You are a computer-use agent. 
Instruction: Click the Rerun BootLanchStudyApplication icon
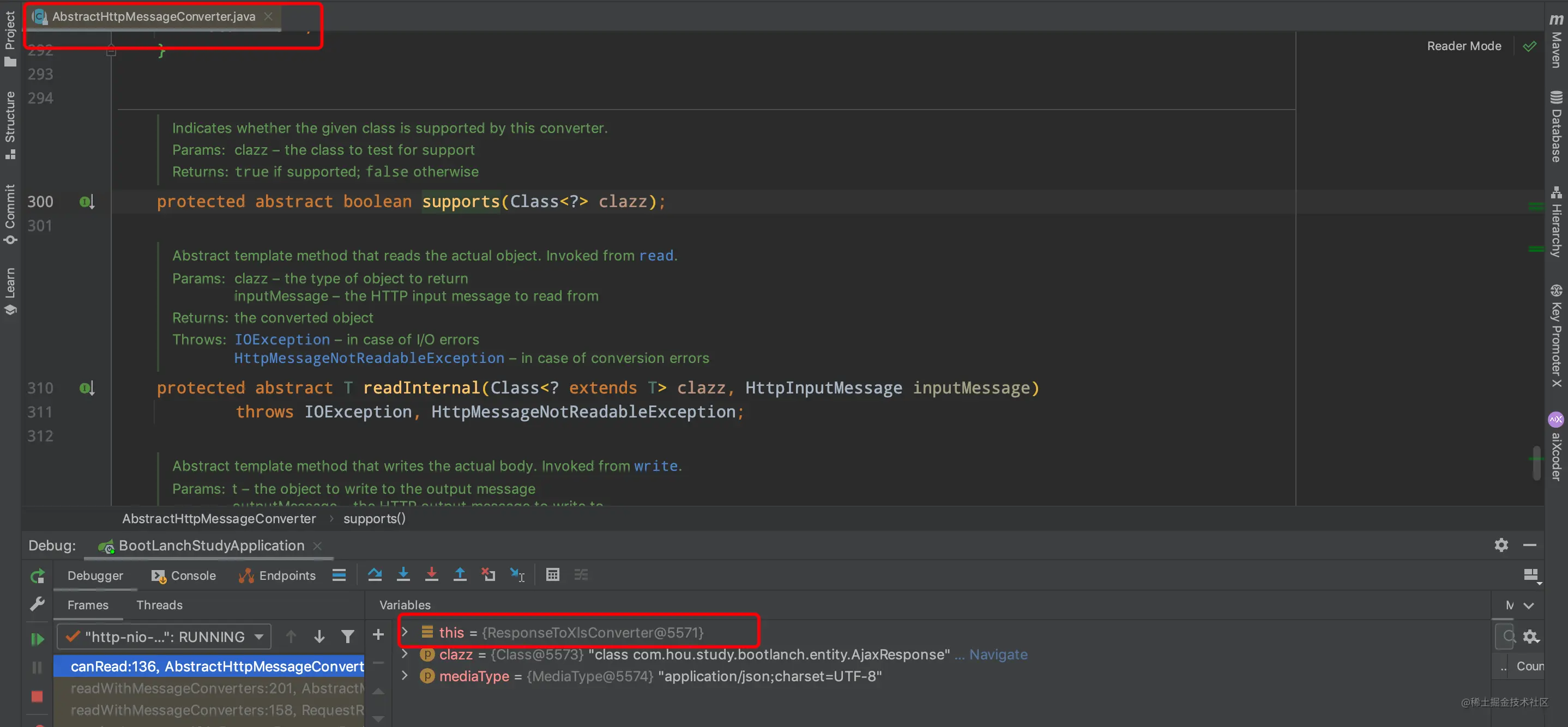(38, 576)
